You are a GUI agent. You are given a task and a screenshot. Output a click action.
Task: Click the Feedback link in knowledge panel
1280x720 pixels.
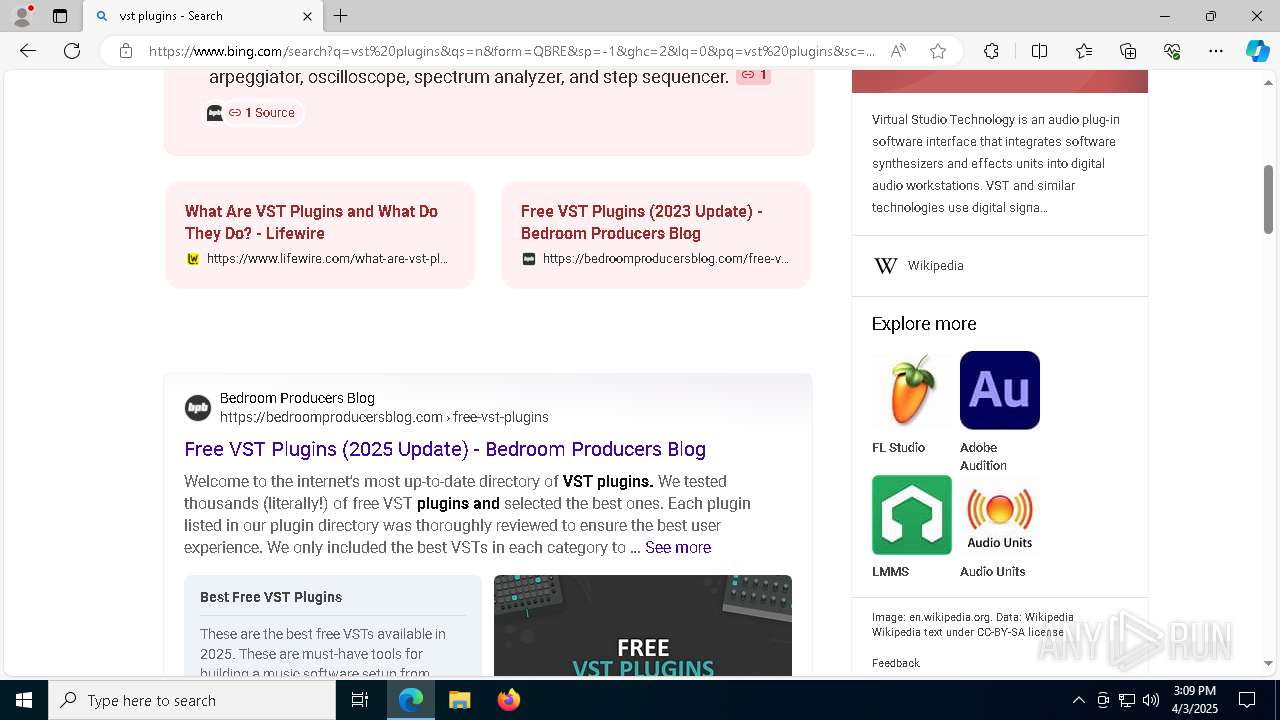tap(896, 663)
